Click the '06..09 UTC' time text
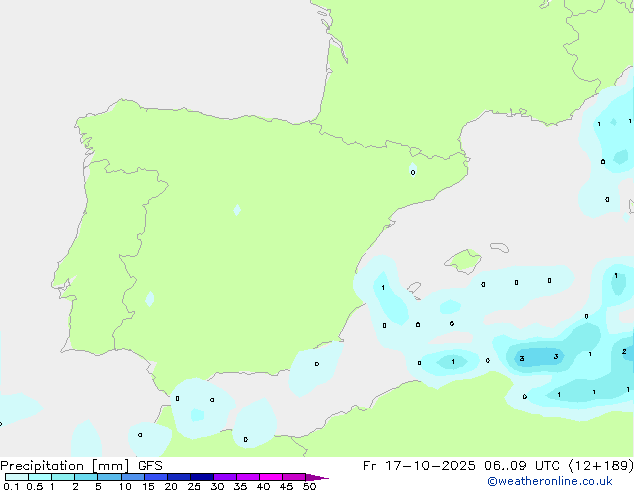 coord(521,466)
